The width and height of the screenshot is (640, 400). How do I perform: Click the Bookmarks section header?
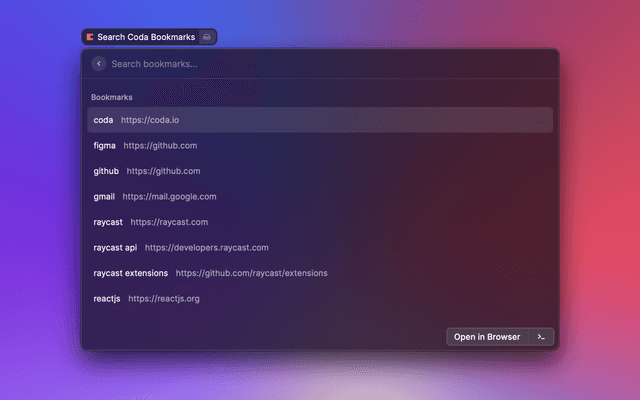click(112, 97)
